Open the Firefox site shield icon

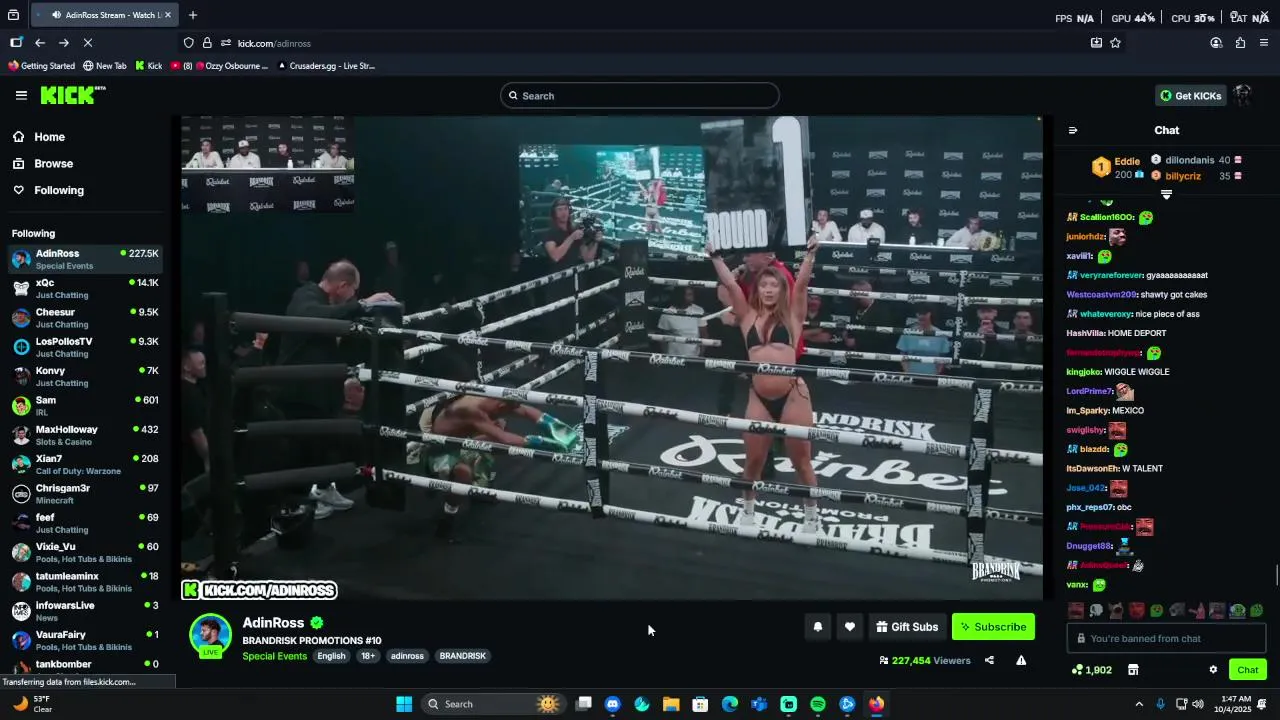click(188, 43)
